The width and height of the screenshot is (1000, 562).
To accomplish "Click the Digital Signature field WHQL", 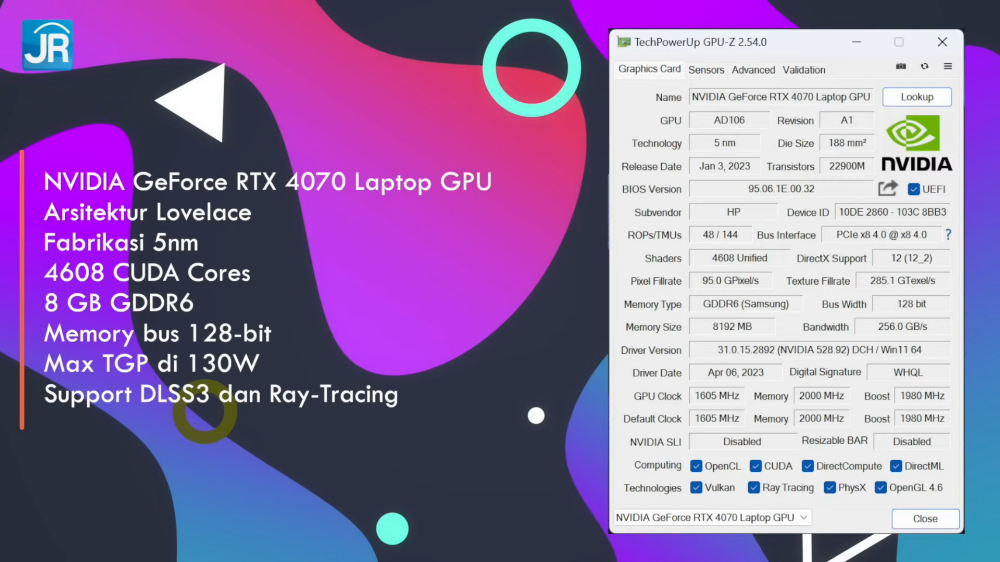I will pyautogui.click(x=908, y=373).
